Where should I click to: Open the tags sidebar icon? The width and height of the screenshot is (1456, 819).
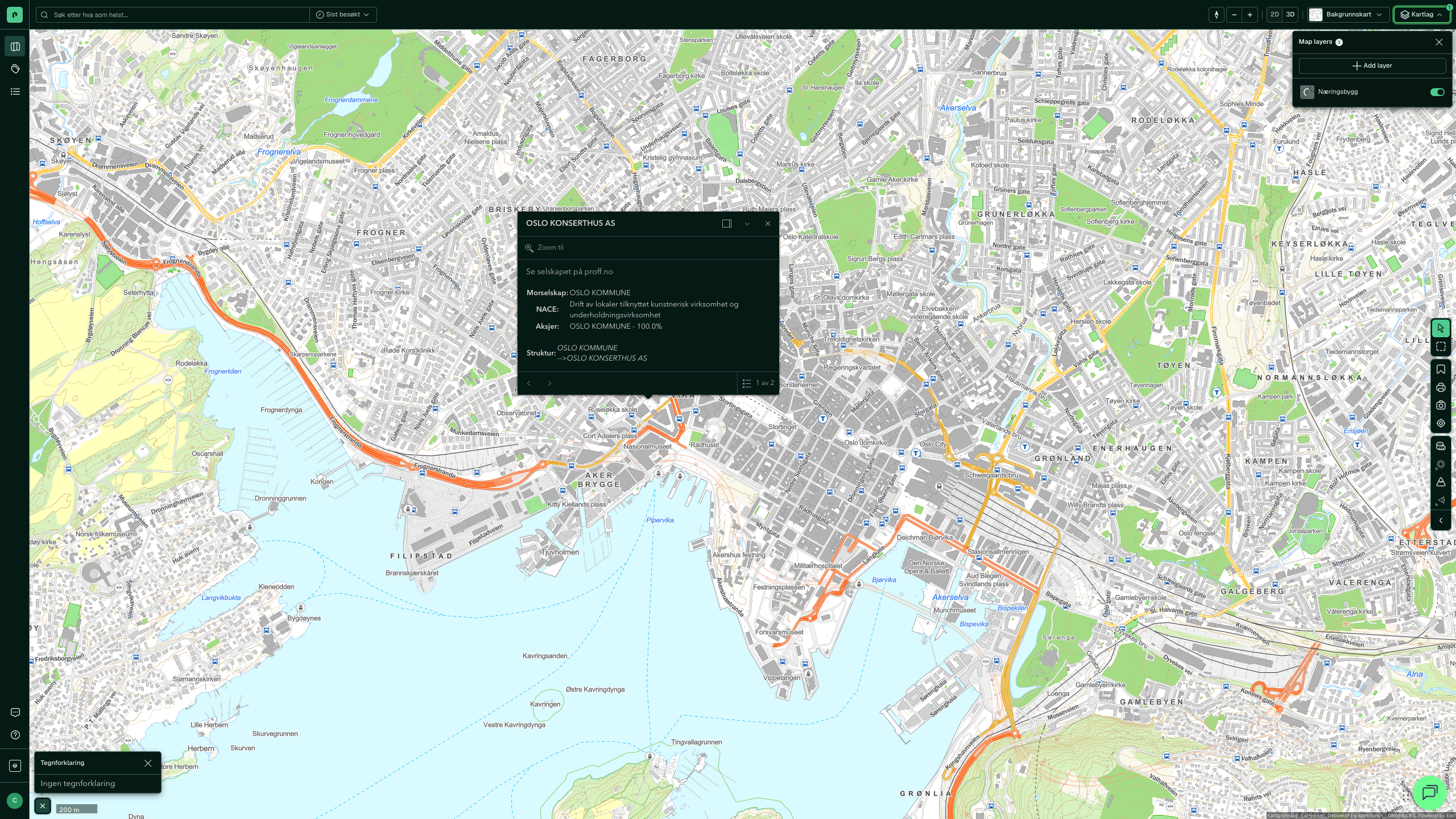tap(15, 69)
